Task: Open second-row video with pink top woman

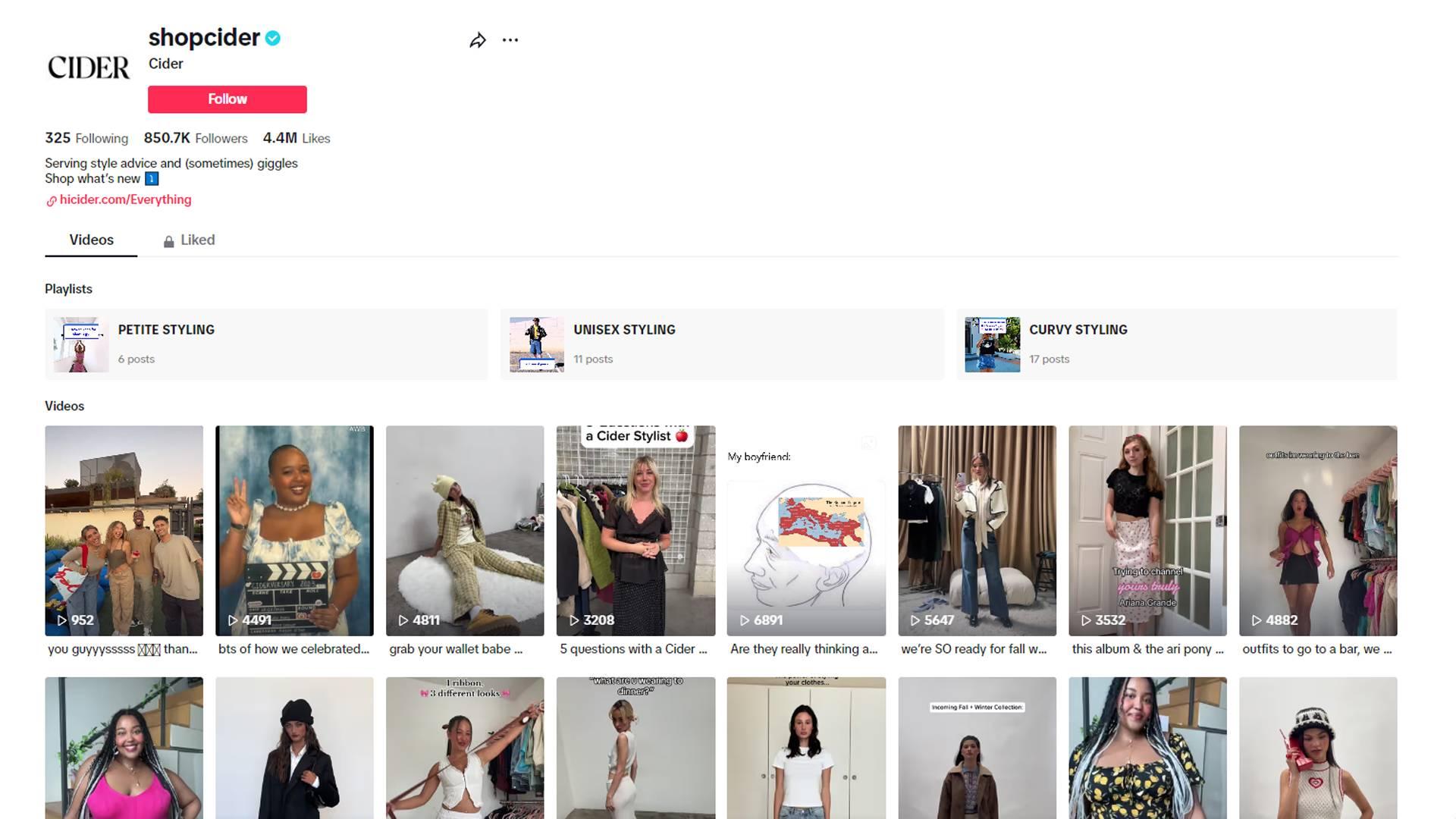Action: pos(124,748)
